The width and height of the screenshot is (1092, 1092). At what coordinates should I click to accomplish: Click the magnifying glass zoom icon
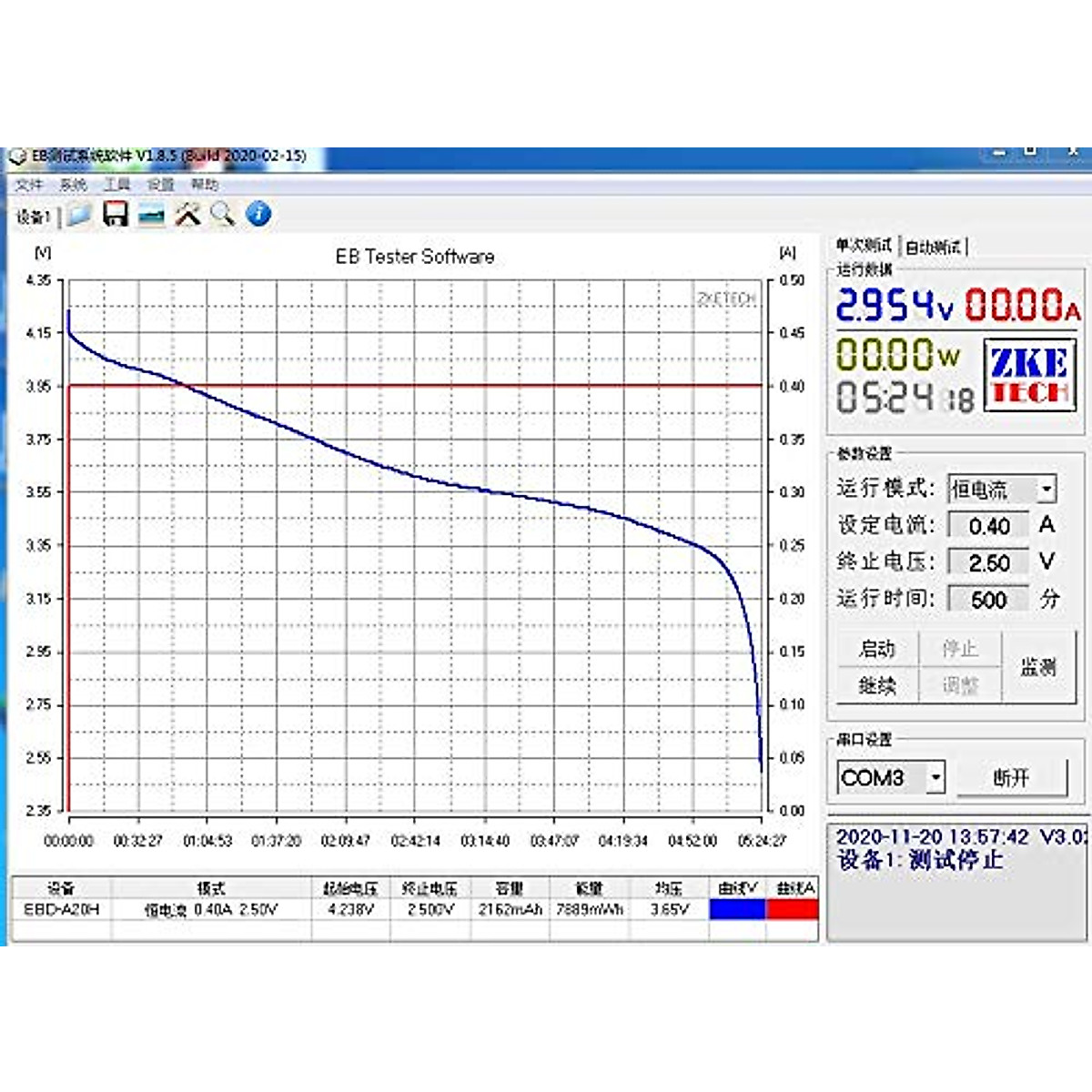(222, 215)
